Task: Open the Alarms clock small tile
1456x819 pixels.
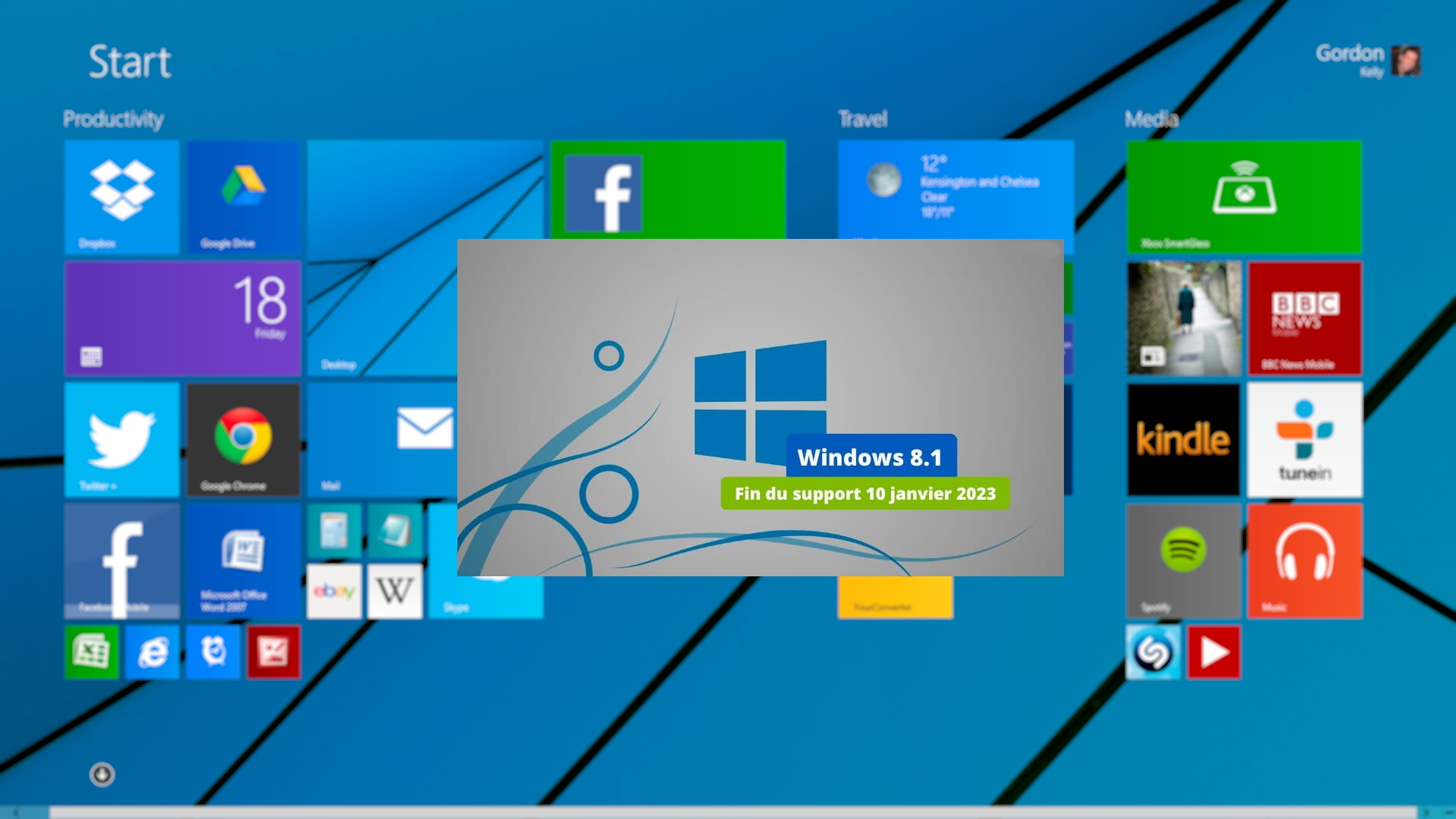Action: tap(213, 652)
